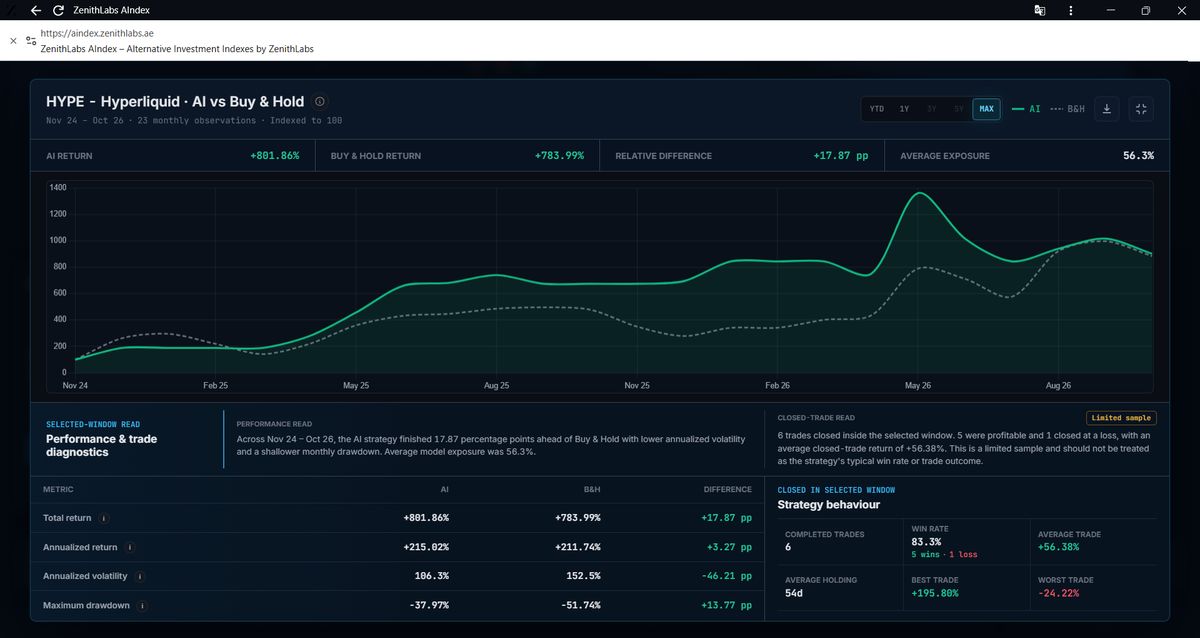
Task: Open site settings sliders icon beside the URL
Action: click(31, 41)
